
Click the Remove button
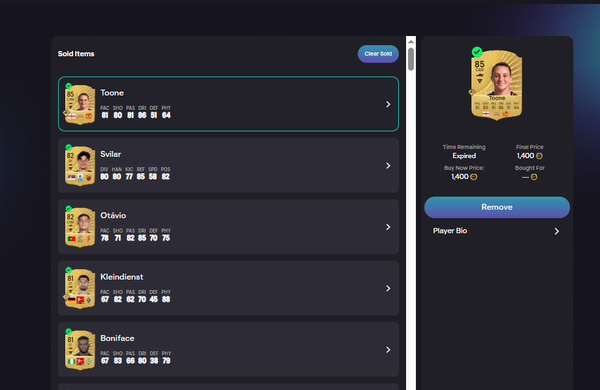[x=497, y=207]
